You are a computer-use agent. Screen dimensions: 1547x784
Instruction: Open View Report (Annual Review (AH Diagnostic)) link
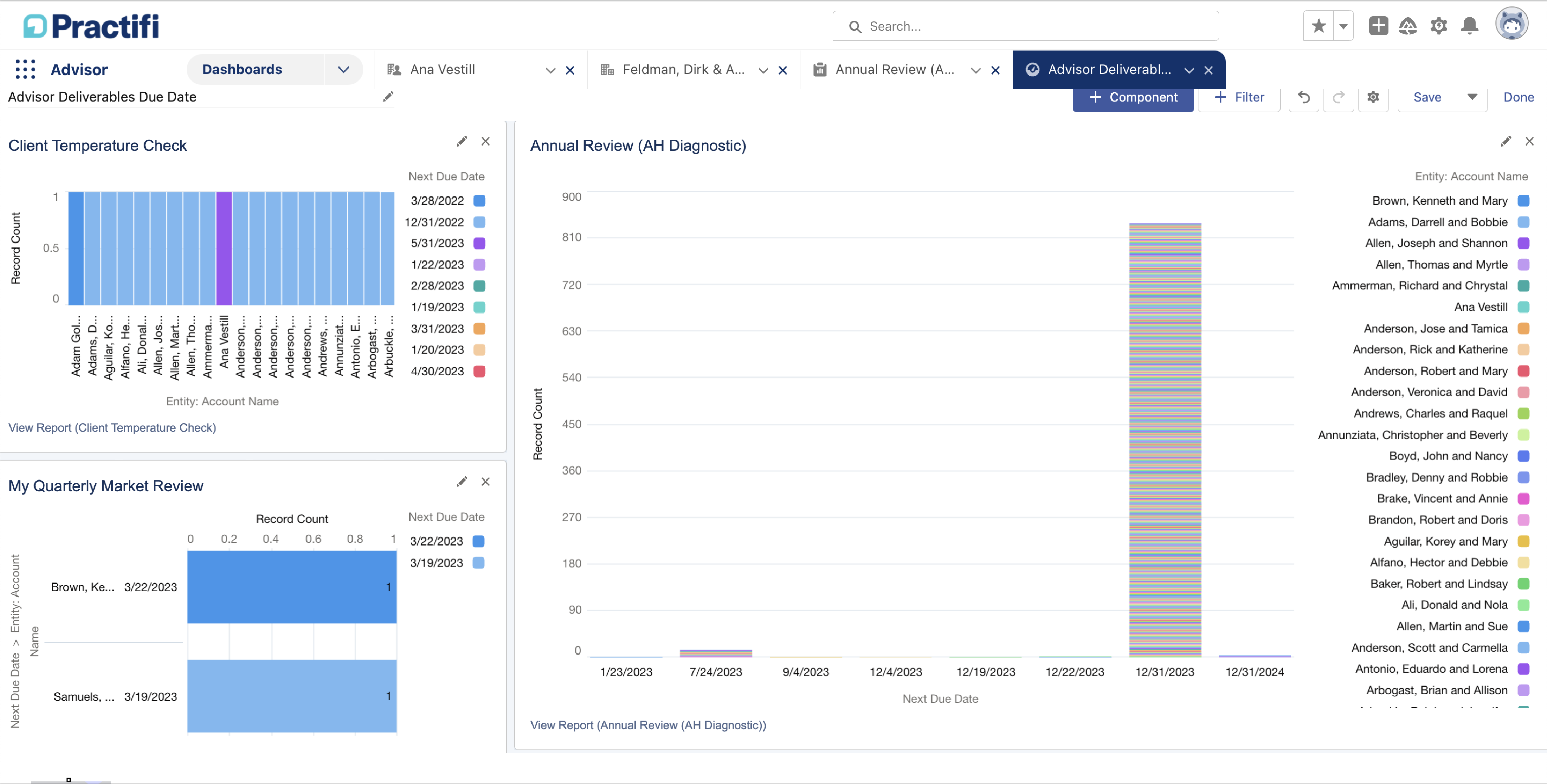pyautogui.click(x=648, y=725)
